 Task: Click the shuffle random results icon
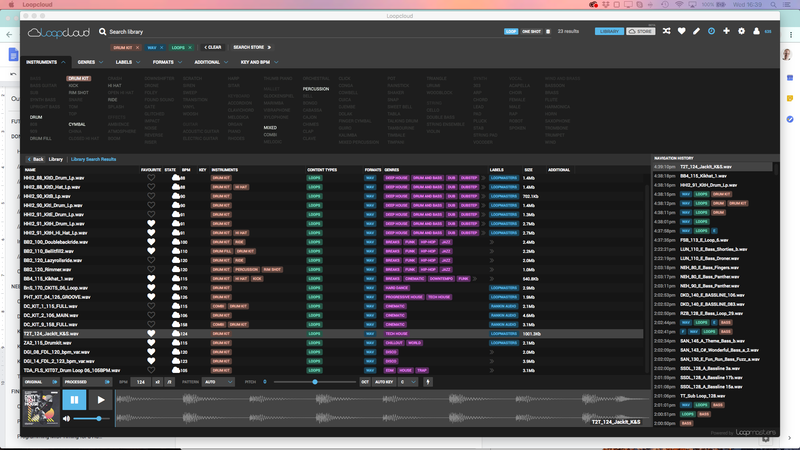tap(666, 31)
